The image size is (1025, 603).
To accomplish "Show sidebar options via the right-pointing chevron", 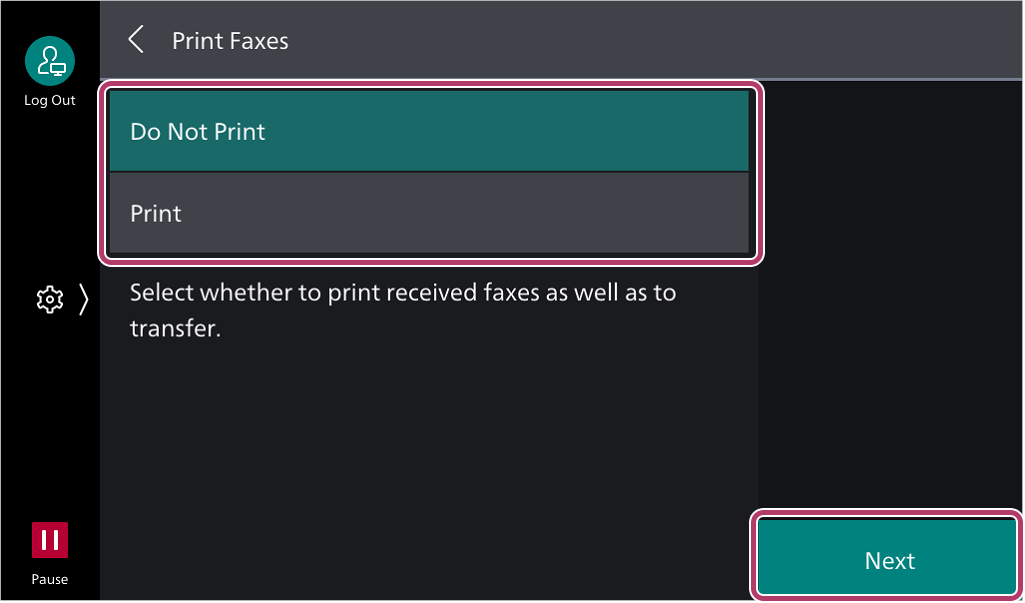I will tap(83, 300).
